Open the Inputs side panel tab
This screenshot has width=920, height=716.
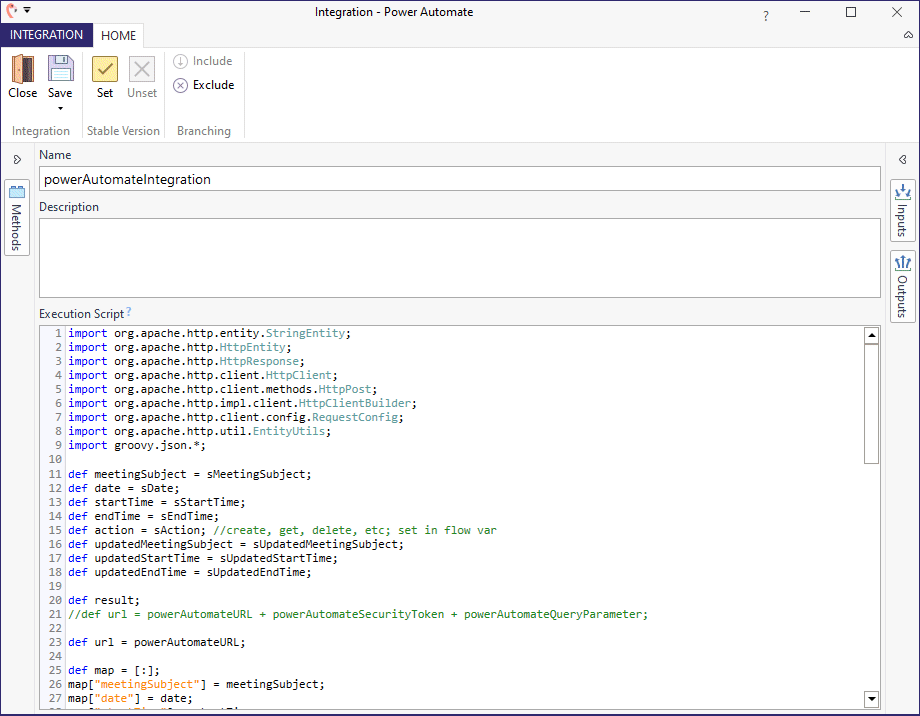902,211
